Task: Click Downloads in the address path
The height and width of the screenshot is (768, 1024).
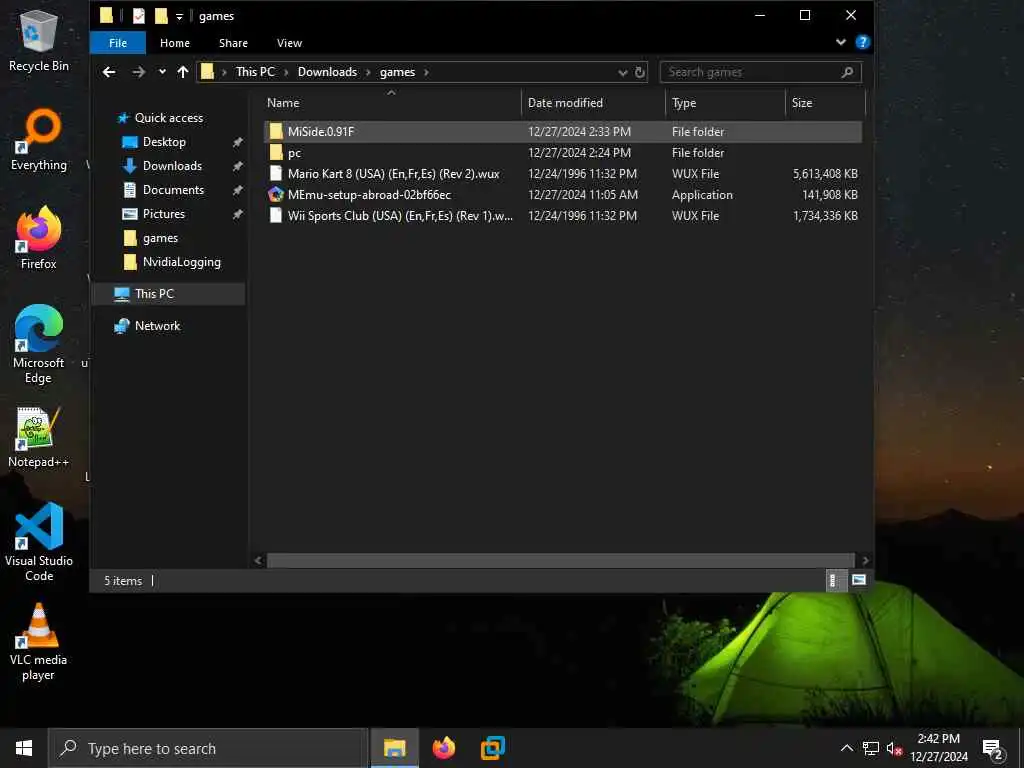Action: [x=327, y=72]
